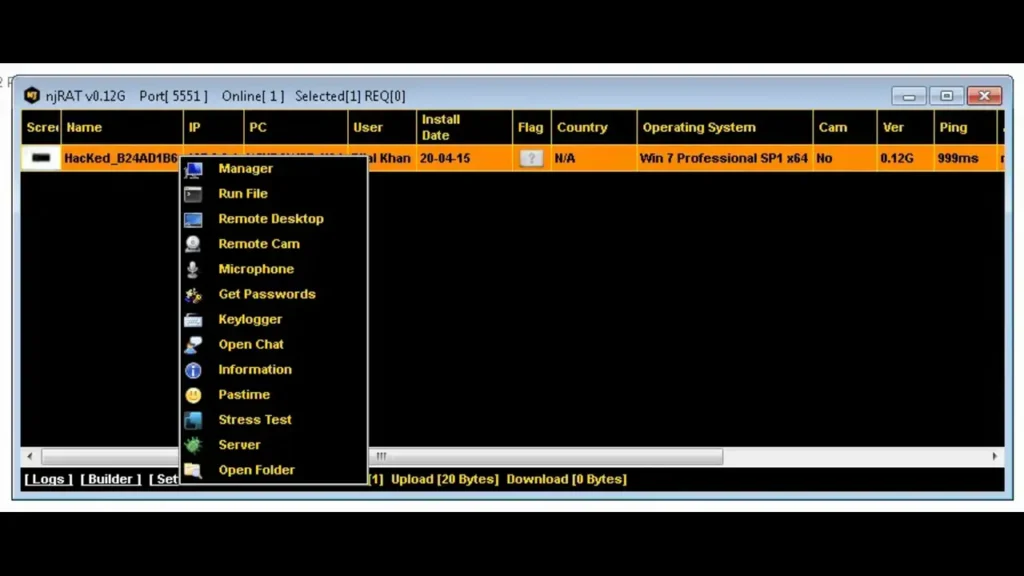1024x576 pixels.
Task: Choose Pastime from the context menu
Action: point(244,394)
